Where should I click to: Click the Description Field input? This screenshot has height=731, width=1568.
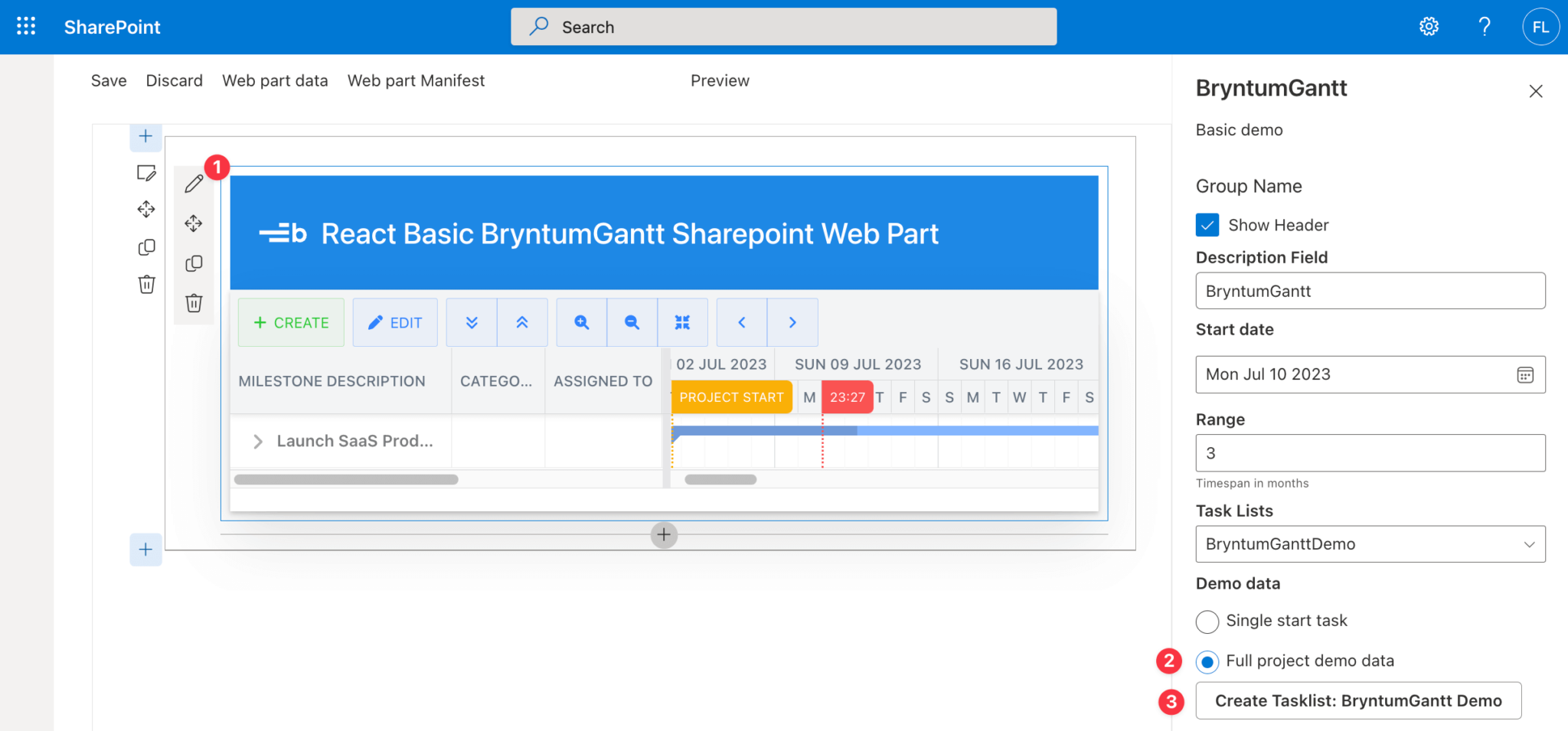click(x=1370, y=291)
